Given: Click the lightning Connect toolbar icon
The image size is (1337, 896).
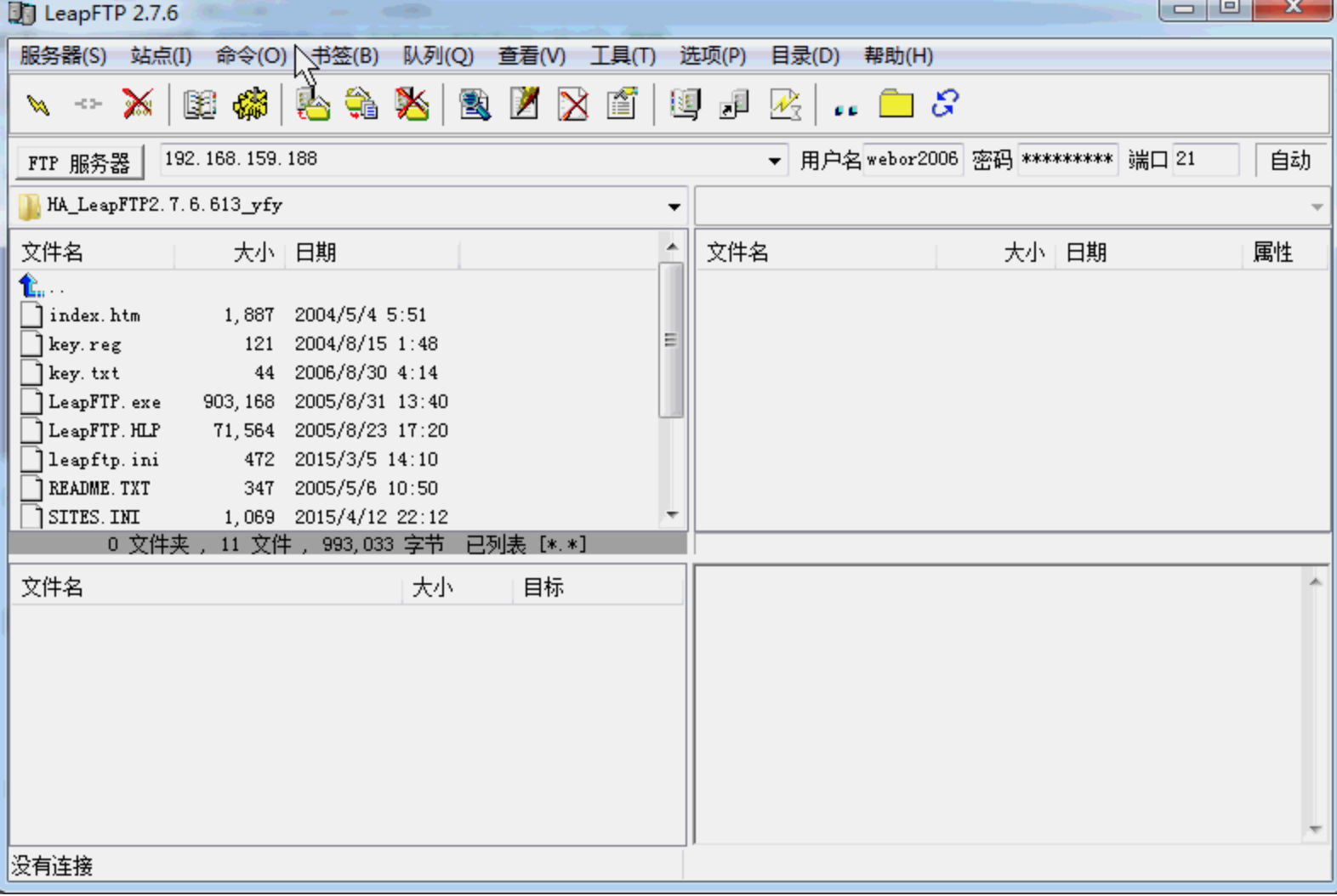Looking at the screenshot, I should coord(38,105).
